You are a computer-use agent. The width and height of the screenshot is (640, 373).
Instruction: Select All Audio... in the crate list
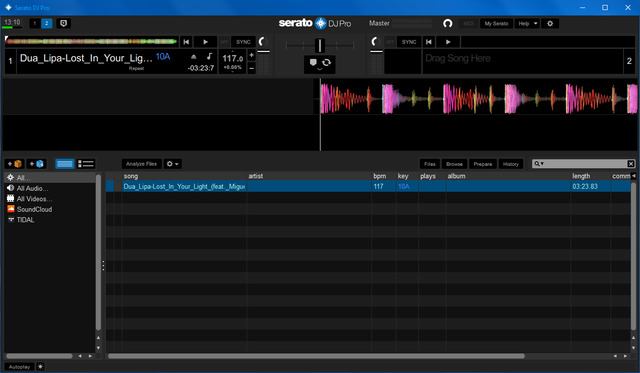coord(50,188)
